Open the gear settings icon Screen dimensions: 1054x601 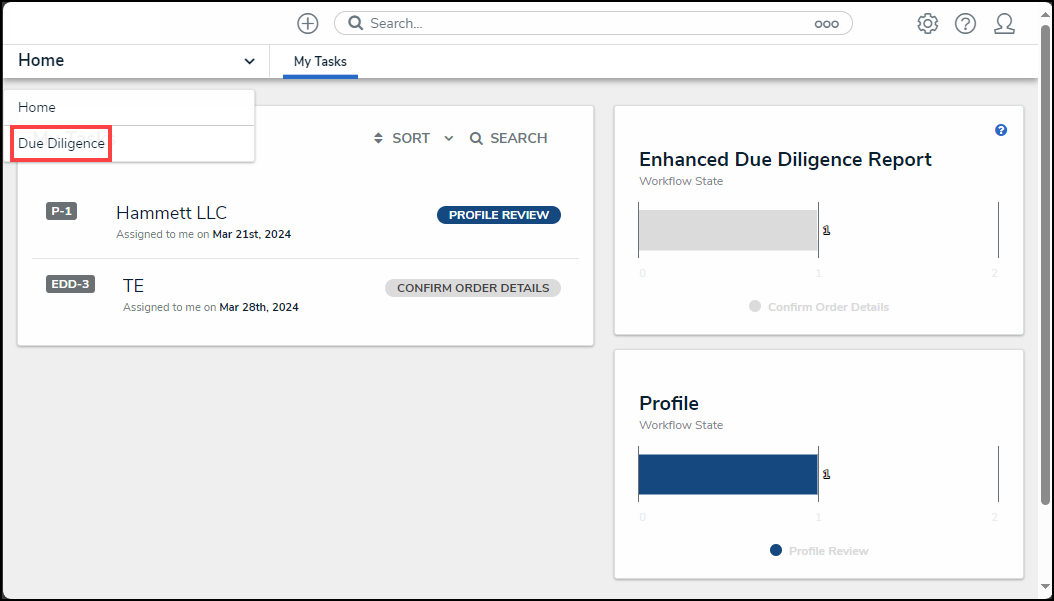928,24
